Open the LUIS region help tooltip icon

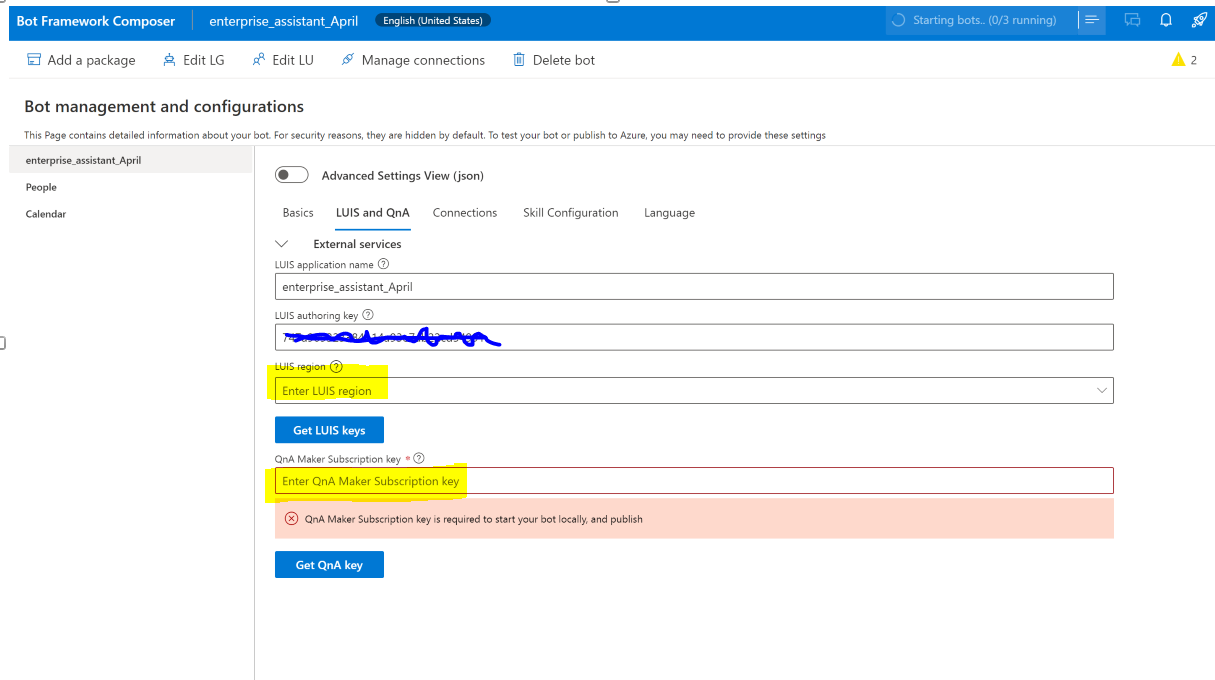click(336, 366)
